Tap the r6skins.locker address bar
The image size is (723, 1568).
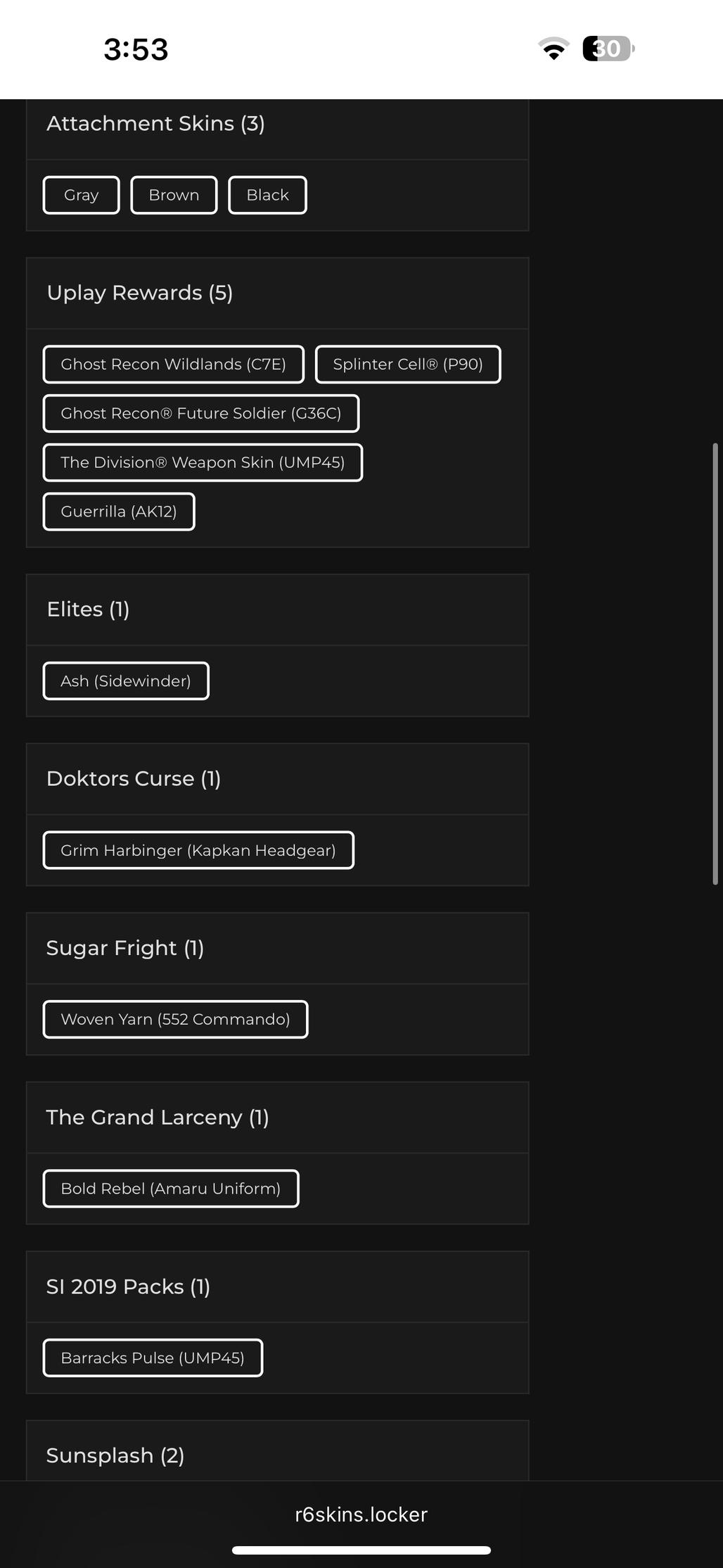[361, 1515]
